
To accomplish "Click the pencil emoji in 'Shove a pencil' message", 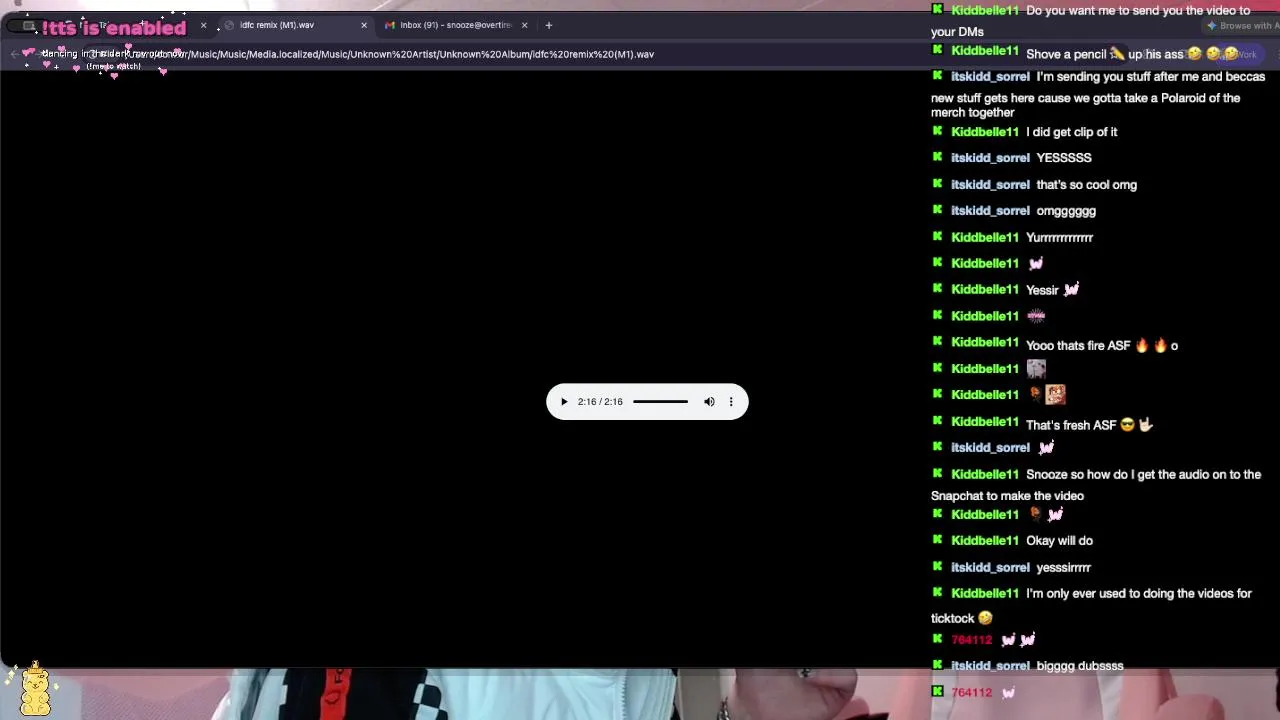I will coord(1117,54).
